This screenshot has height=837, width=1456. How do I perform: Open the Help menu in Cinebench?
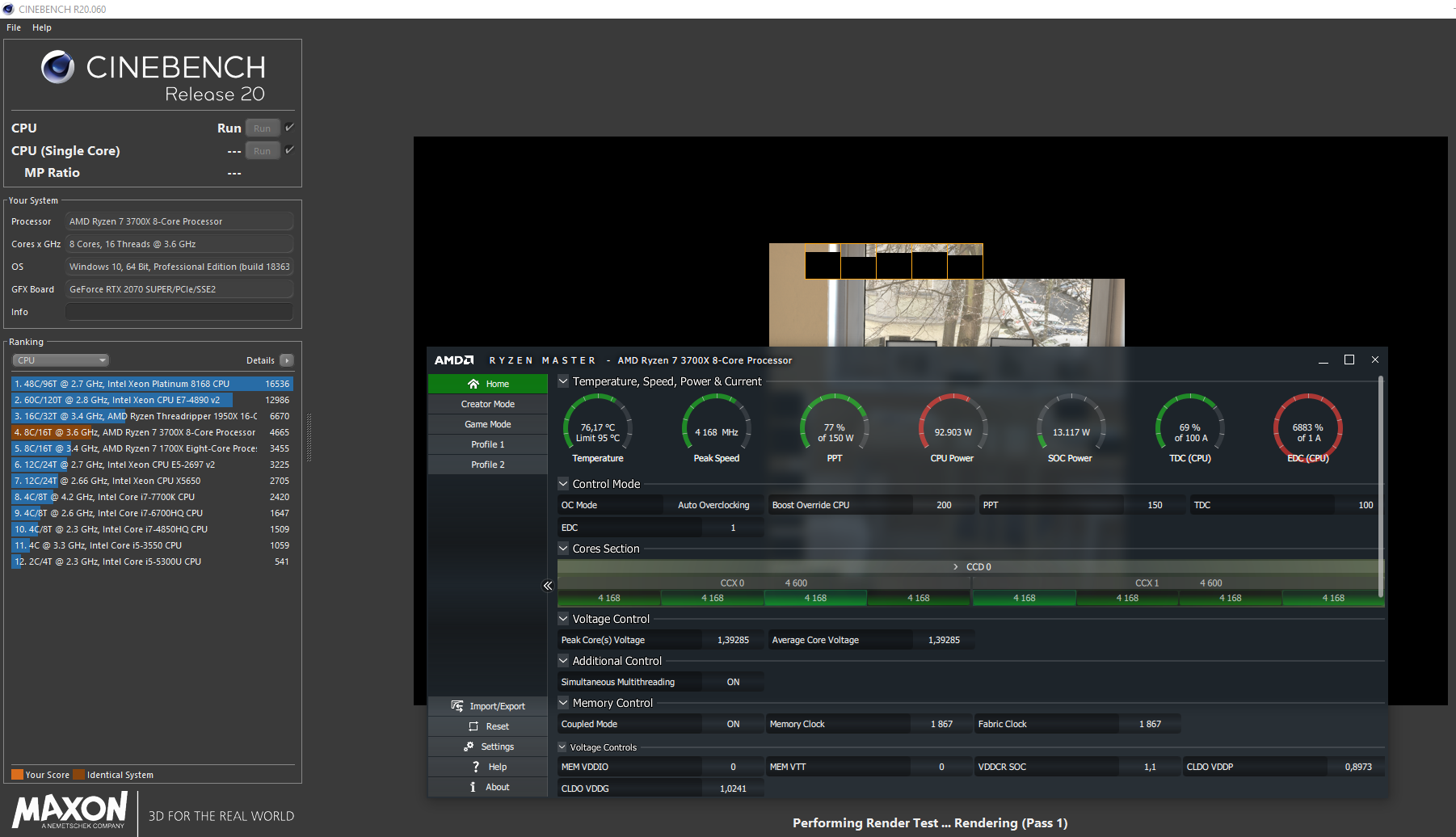(42, 27)
